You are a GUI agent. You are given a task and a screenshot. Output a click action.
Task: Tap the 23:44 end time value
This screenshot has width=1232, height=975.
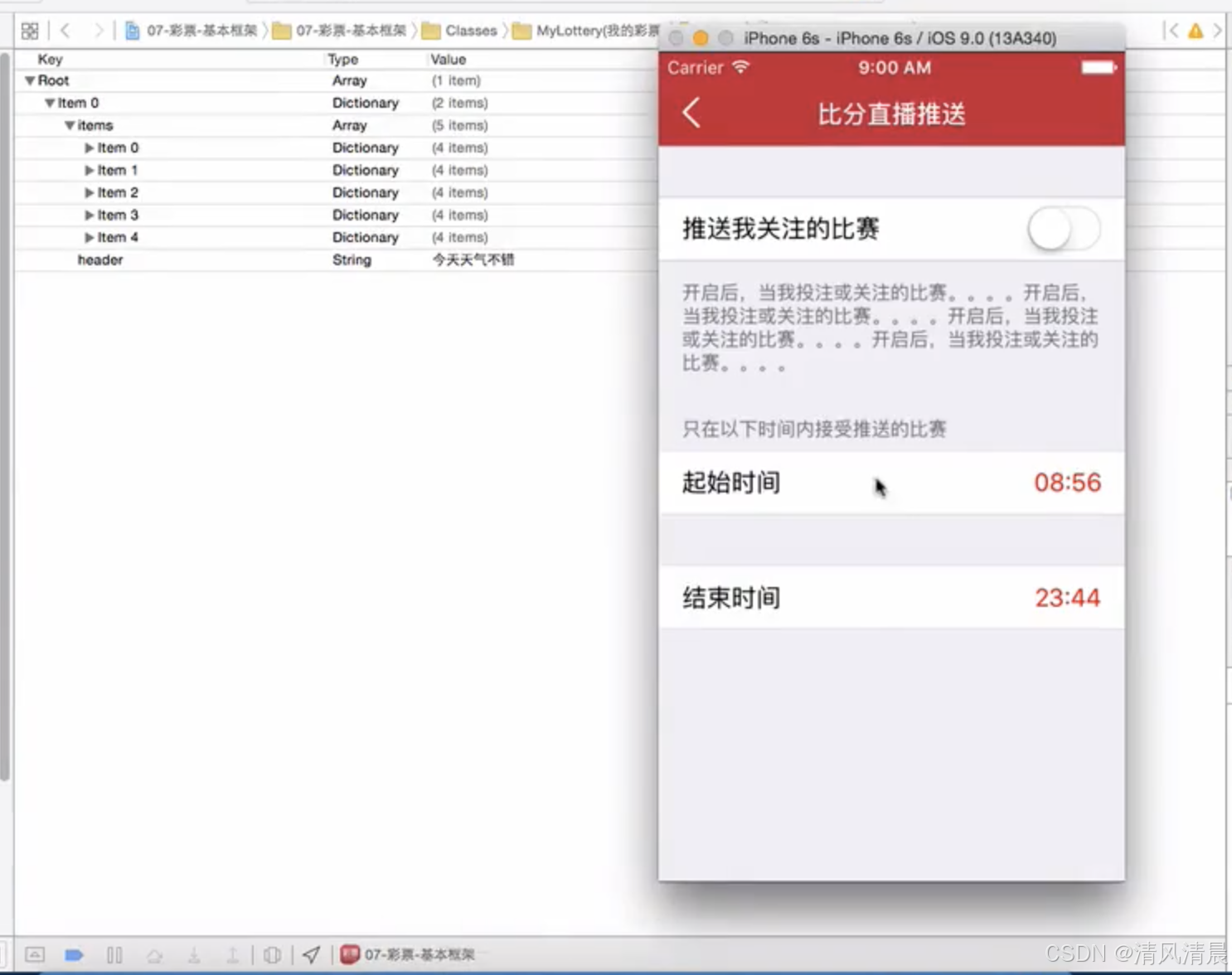pos(1067,598)
